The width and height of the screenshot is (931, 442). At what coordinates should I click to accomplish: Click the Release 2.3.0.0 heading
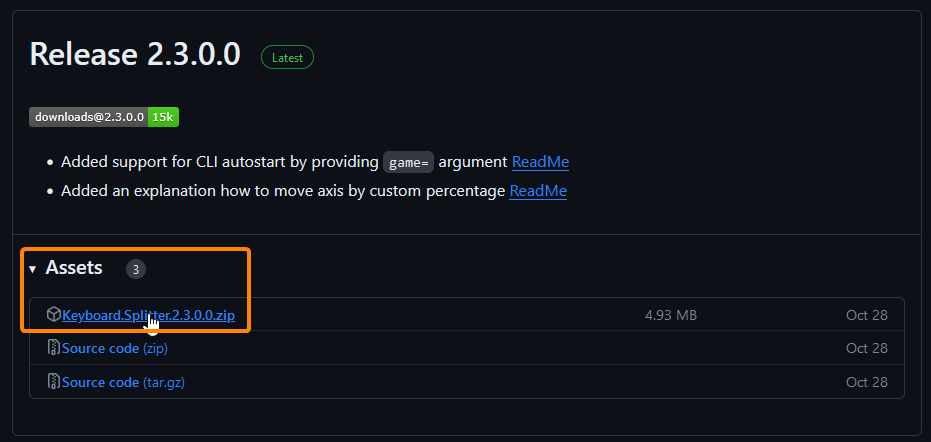(135, 55)
